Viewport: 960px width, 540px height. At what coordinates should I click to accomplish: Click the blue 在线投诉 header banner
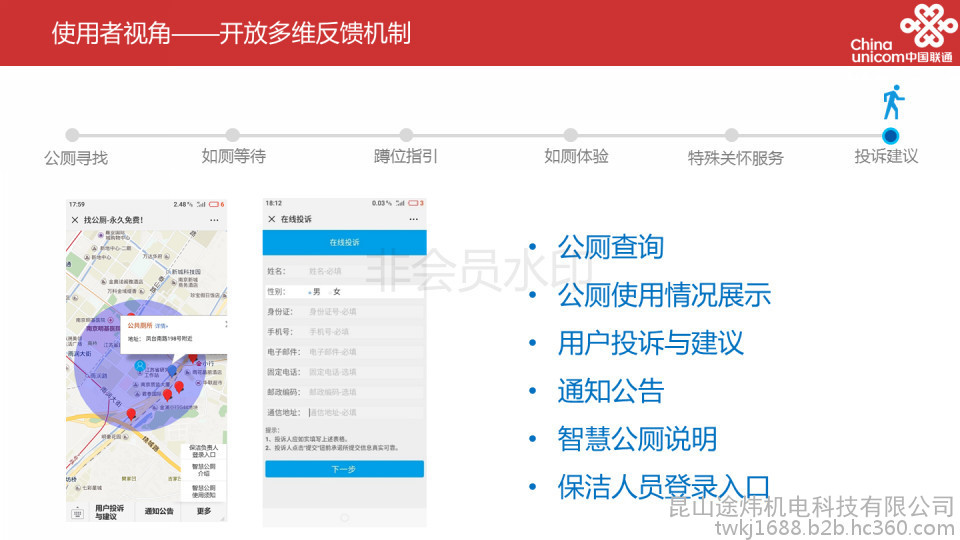coord(345,242)
